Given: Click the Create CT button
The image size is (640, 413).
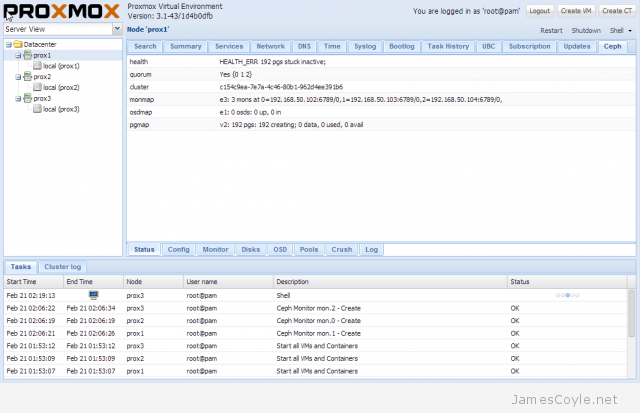Looking at the screenshot, I should tap(617, 11).
